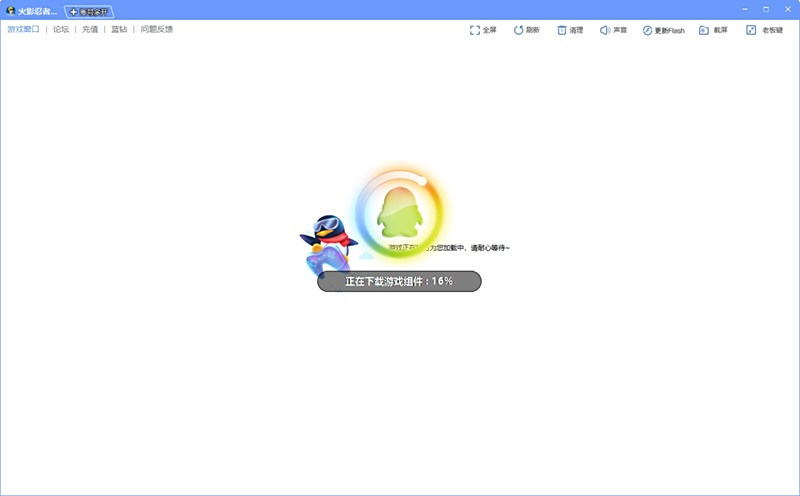Take a screenshot with the 截屏 icon

click(x=705, y=30)
